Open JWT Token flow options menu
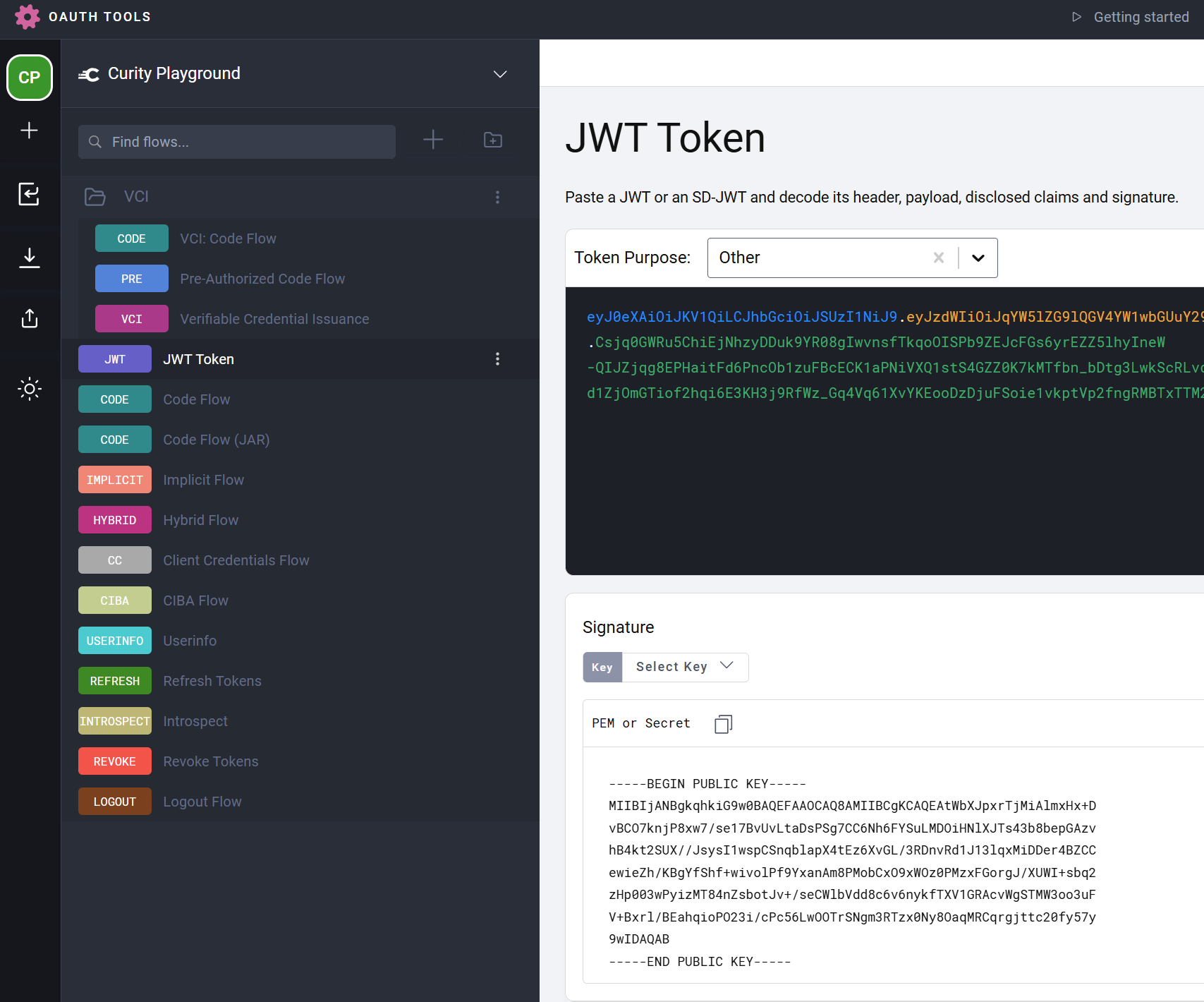1204x1002 pixels. point(497,359)
